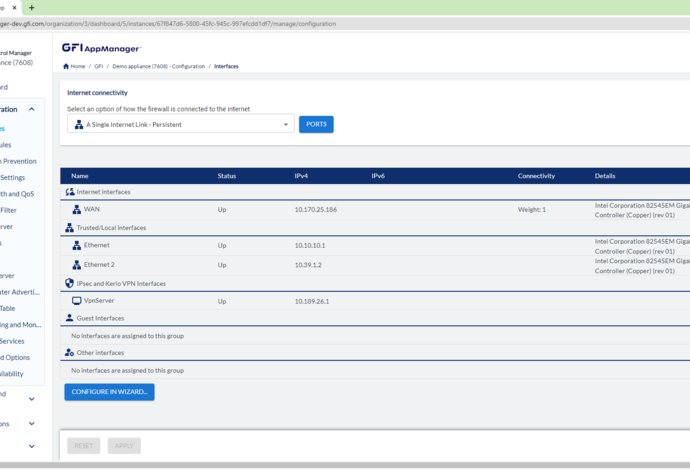This screenshot has height=469, width=690.
Task: Click the Ethernet 2 interface network icon
Action: (x=77, y=265)
